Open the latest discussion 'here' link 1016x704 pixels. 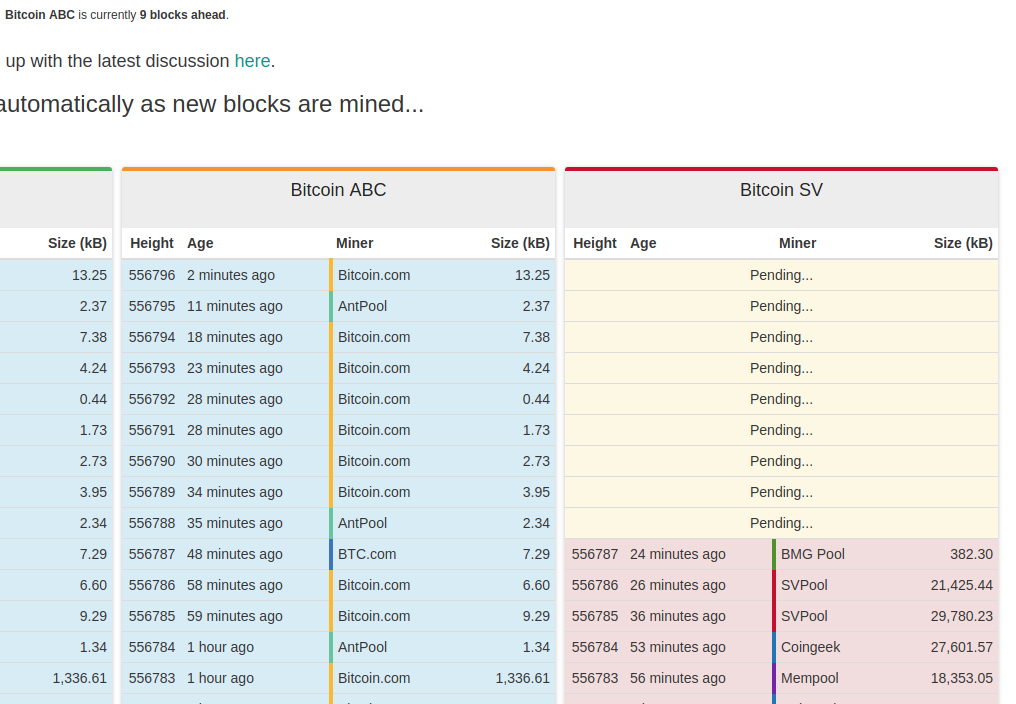(x=252, y=61)
